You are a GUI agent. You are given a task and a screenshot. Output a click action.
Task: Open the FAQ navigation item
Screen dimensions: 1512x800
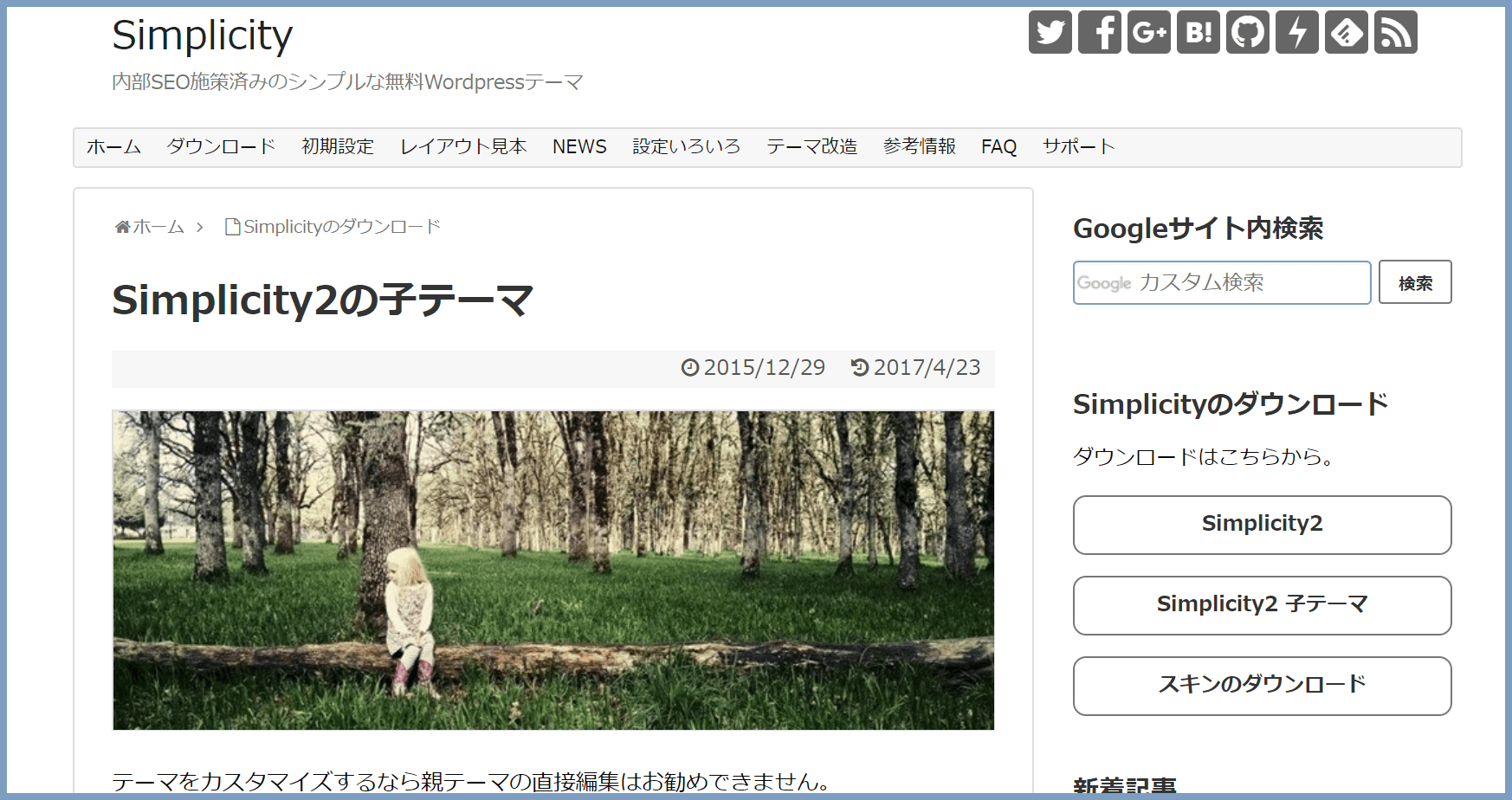point(998,146)
